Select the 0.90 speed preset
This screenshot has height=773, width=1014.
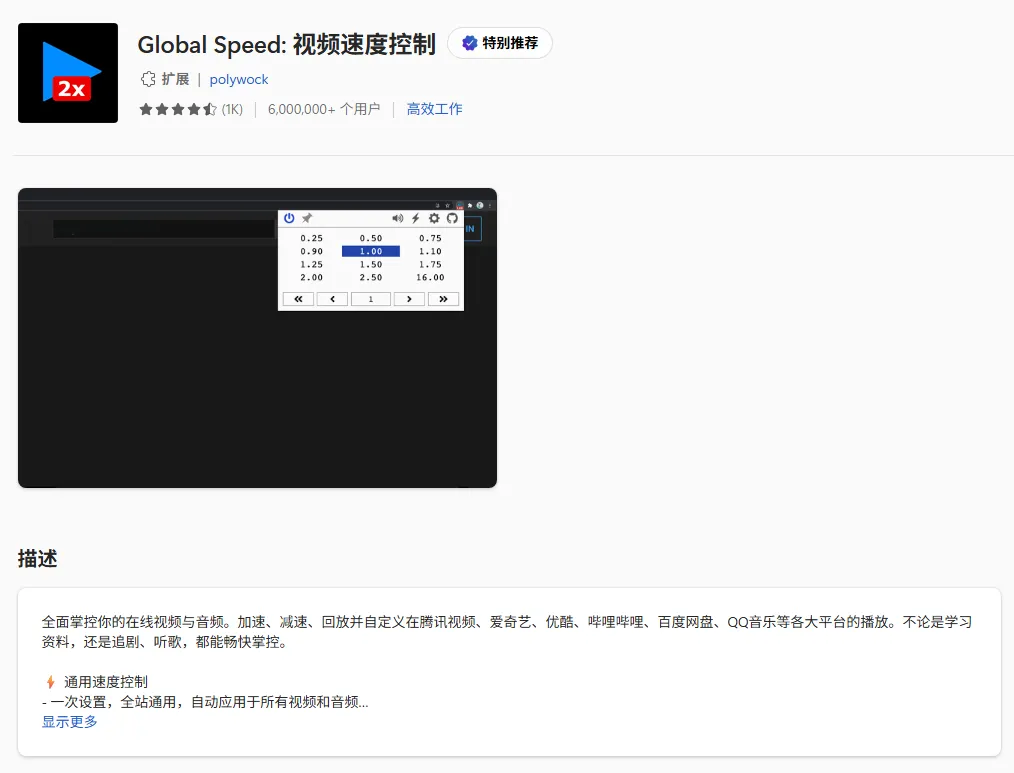coord(311,251)
